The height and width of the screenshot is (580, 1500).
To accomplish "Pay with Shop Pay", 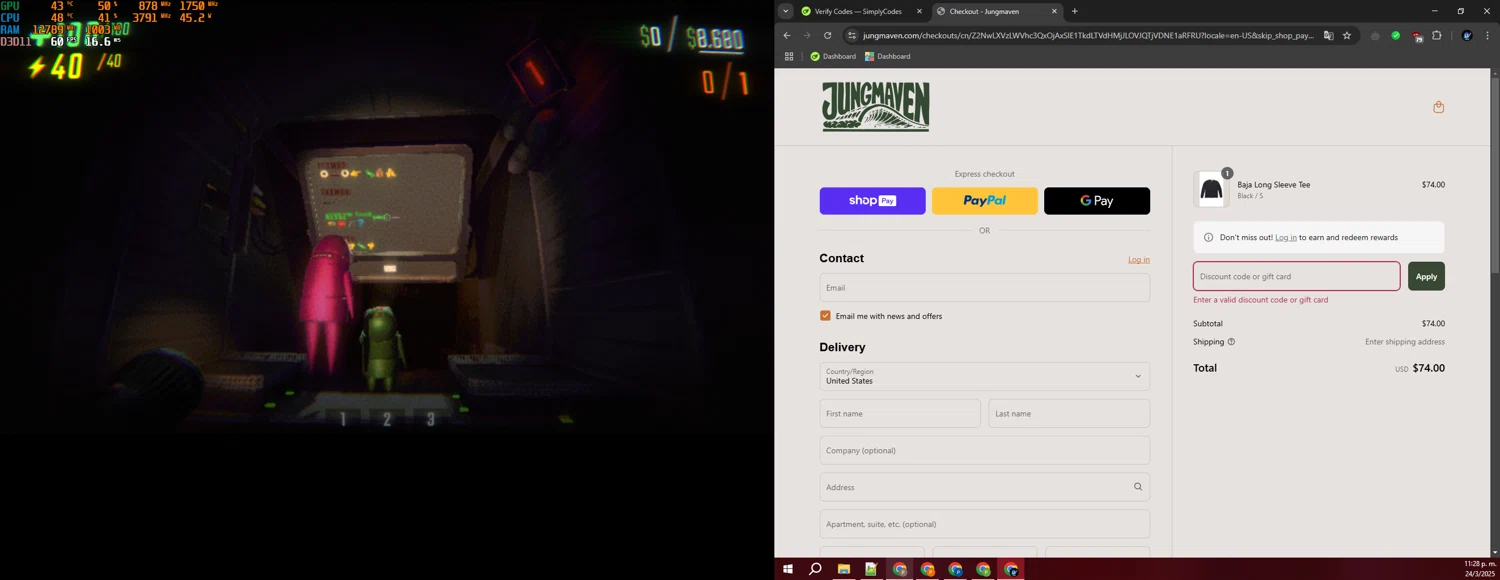I will point(872,200).
